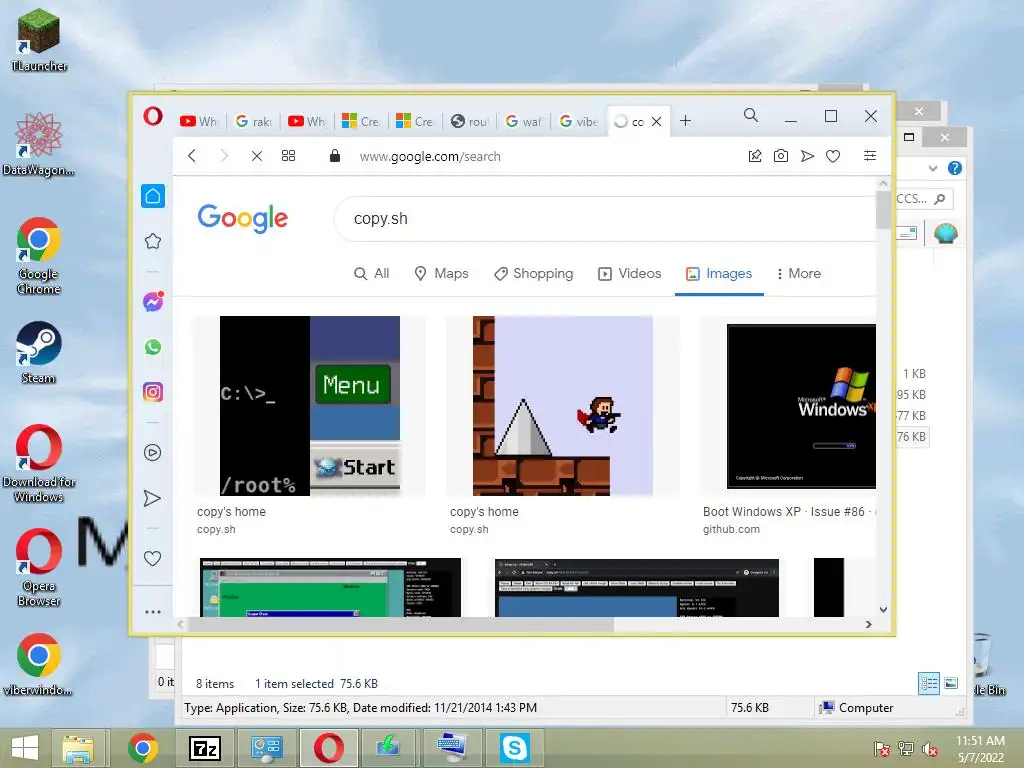This screenshot has height=768, width=1024.
Task: Stop loading the current page
Action: coord(257,156)
